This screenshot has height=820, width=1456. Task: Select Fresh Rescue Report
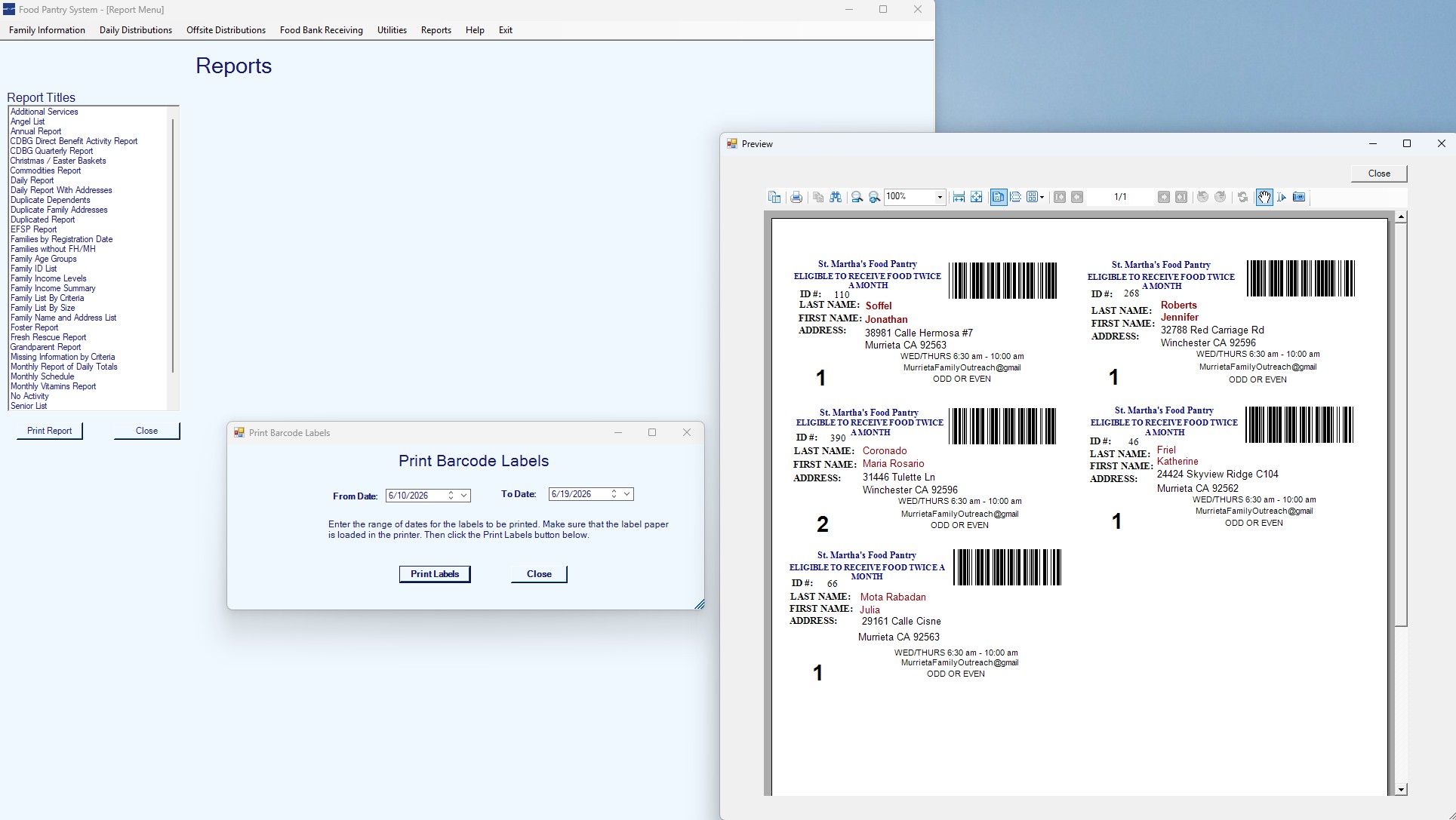coord(48,337)
